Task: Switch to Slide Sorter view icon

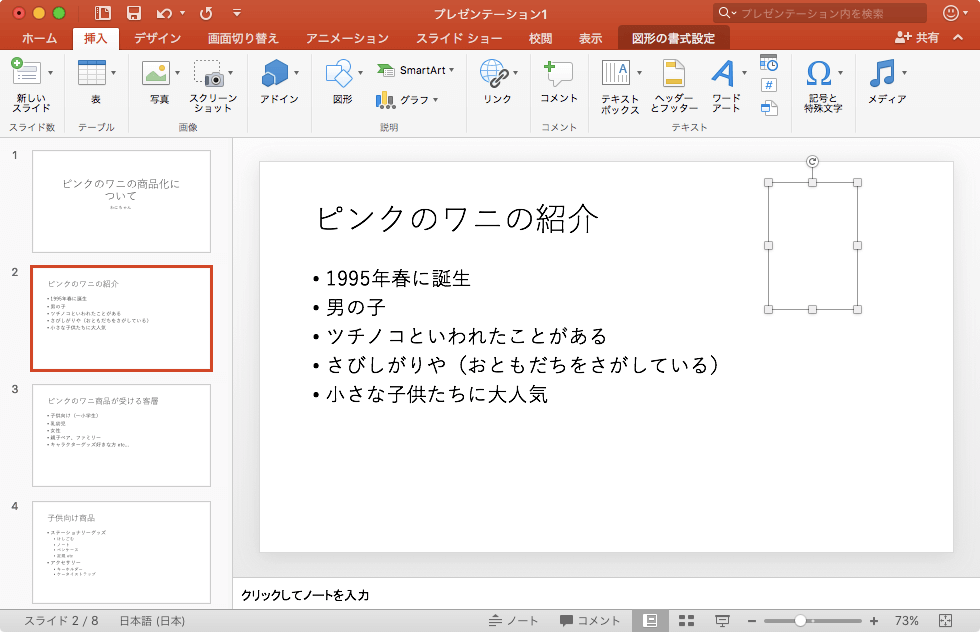Action: coord(686,621)
